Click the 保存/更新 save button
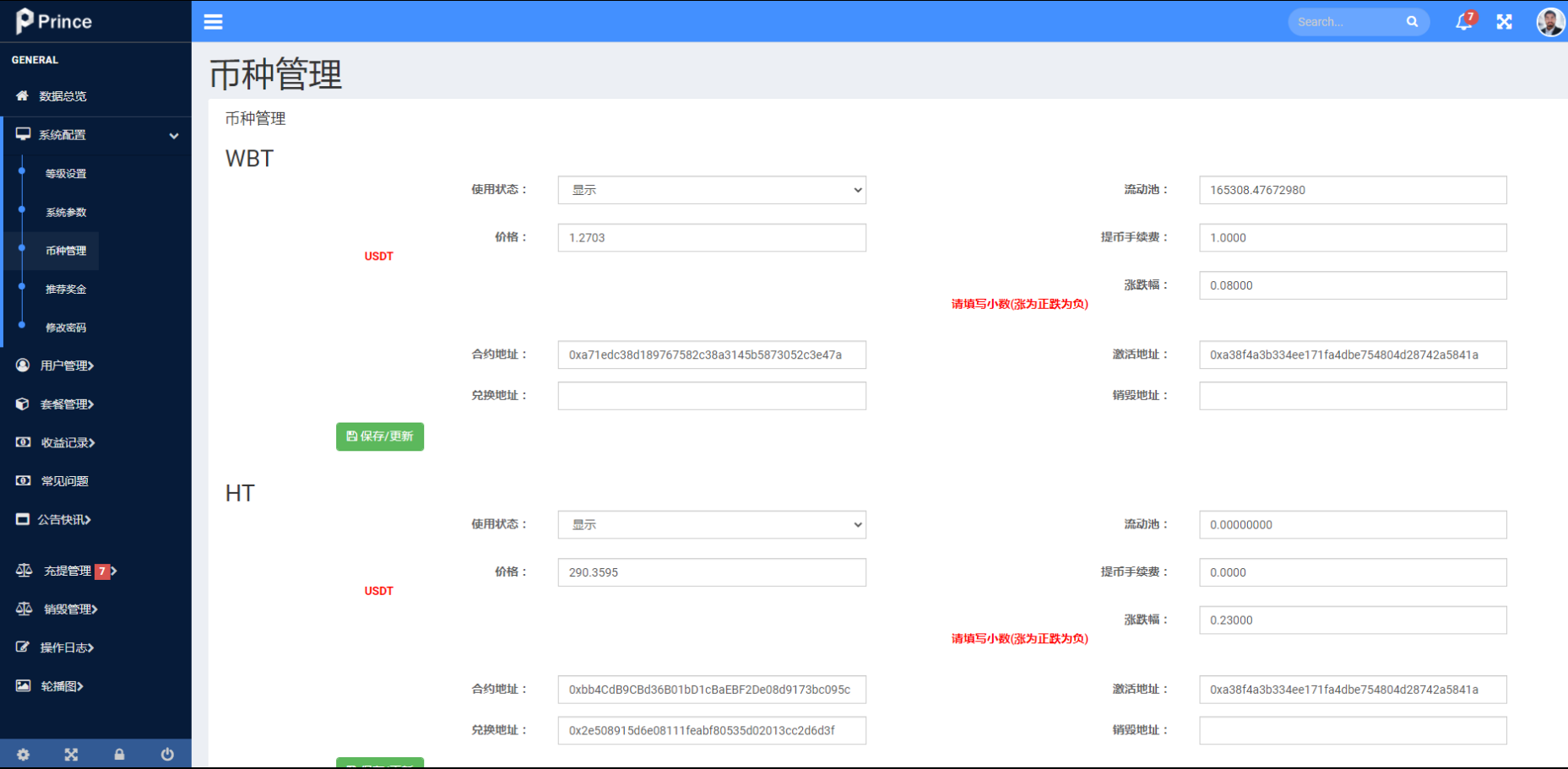Screen dimensions: 1568x769 (379, 436)
